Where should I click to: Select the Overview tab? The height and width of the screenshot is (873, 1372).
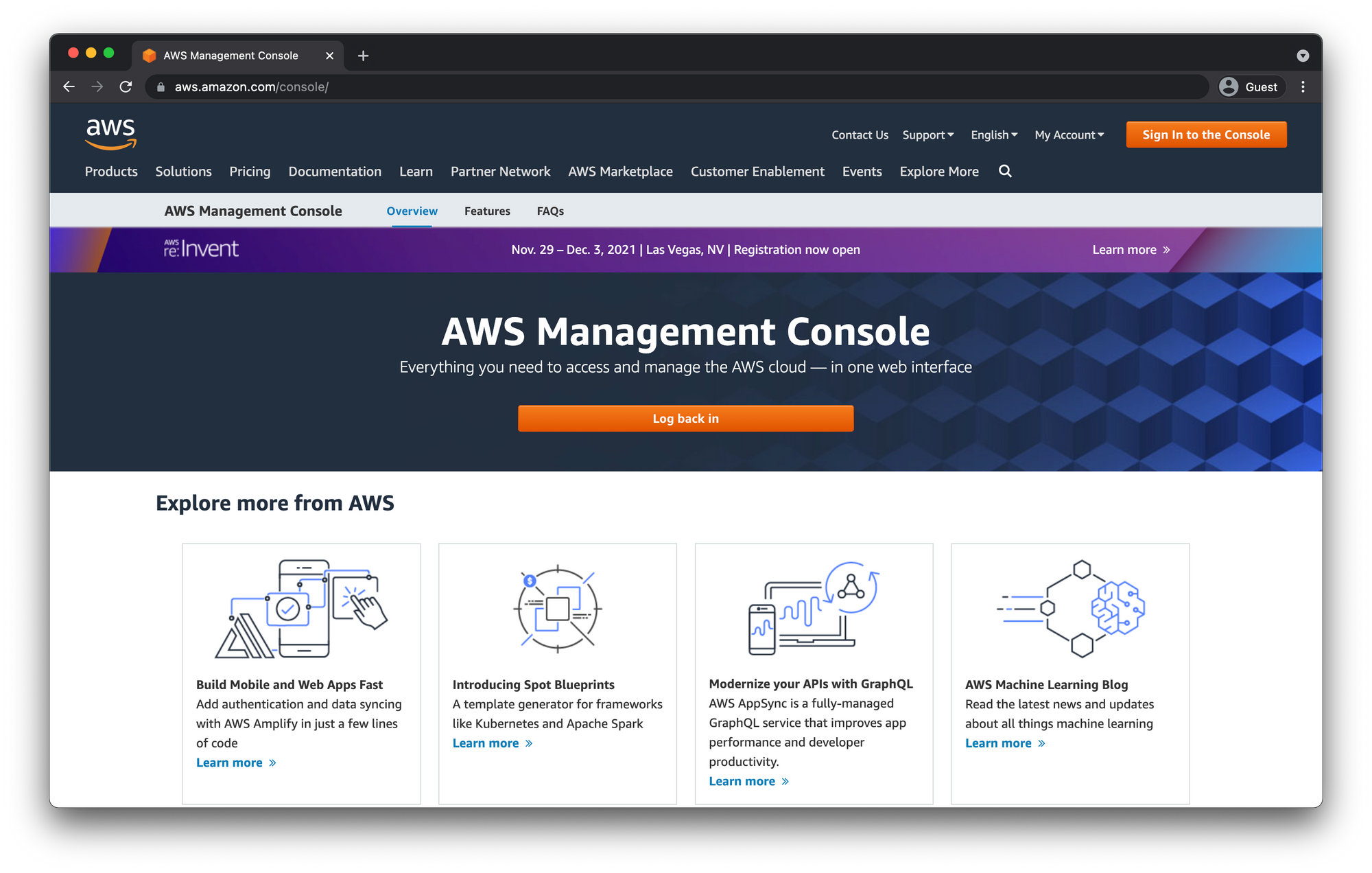(x=412, y=210)
